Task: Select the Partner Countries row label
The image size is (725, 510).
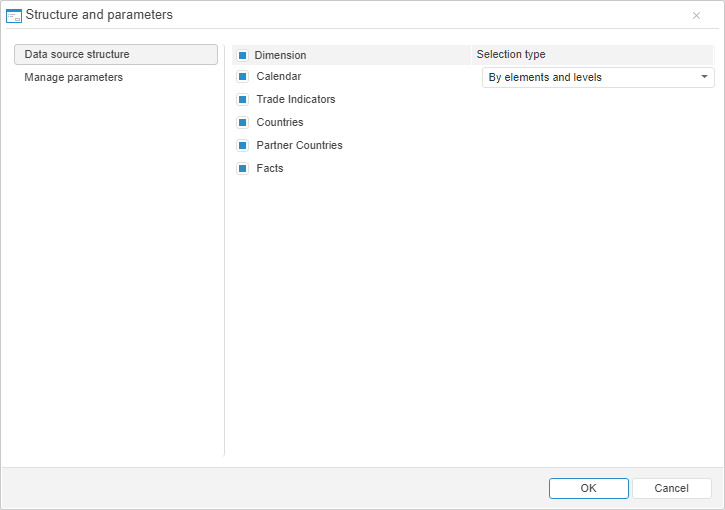Action: point(299,145)
